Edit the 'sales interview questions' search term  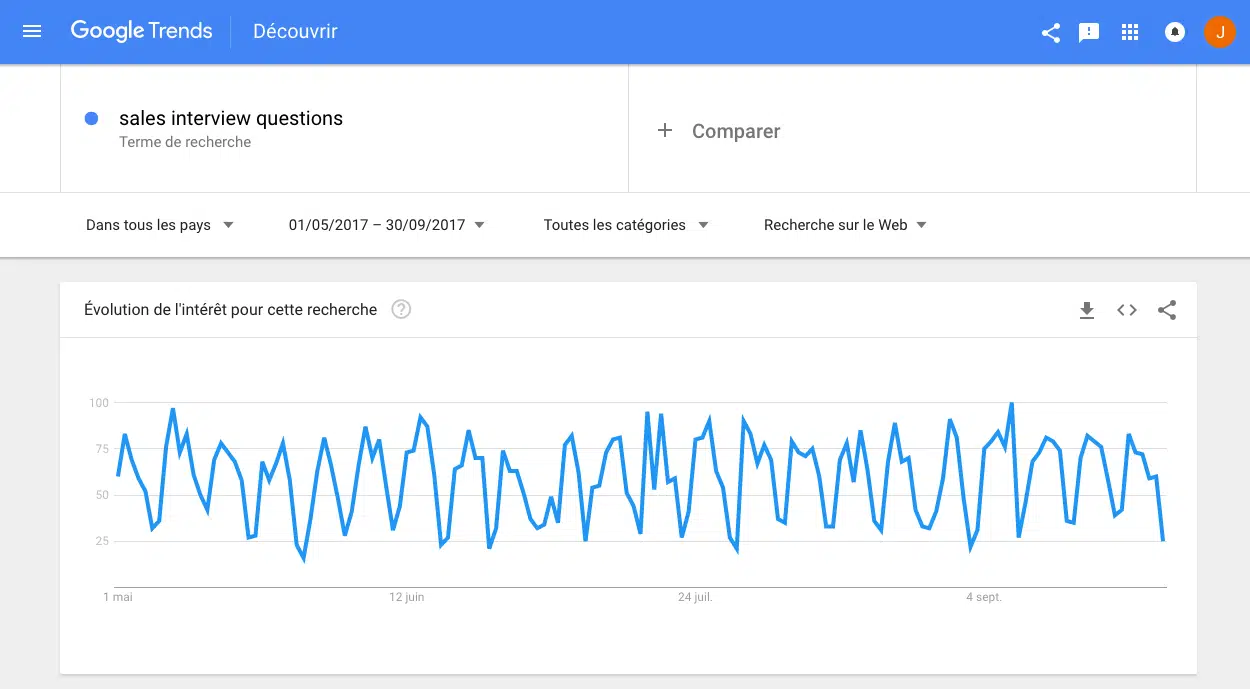(231, 119)
